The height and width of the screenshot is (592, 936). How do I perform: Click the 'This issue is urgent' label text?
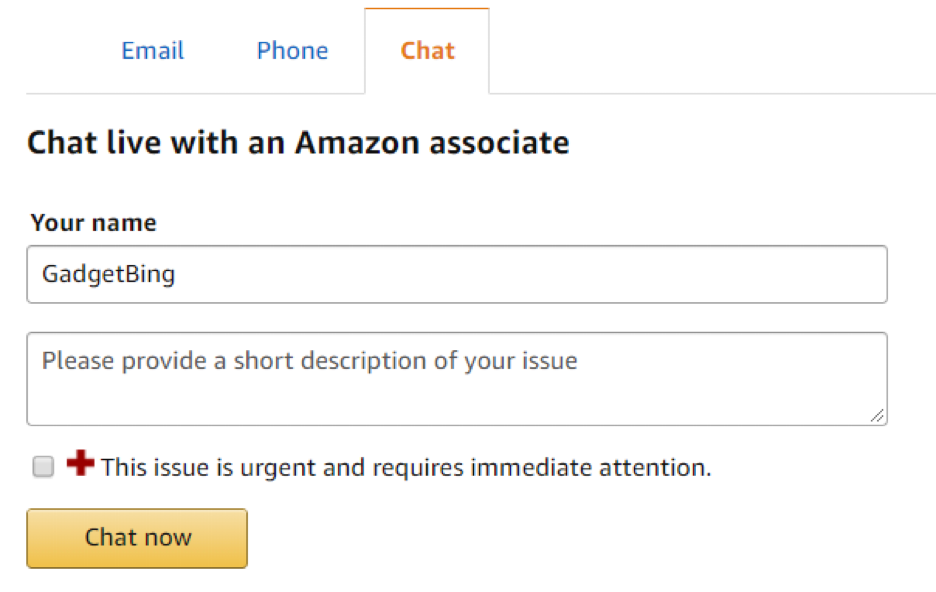(405, 467)
